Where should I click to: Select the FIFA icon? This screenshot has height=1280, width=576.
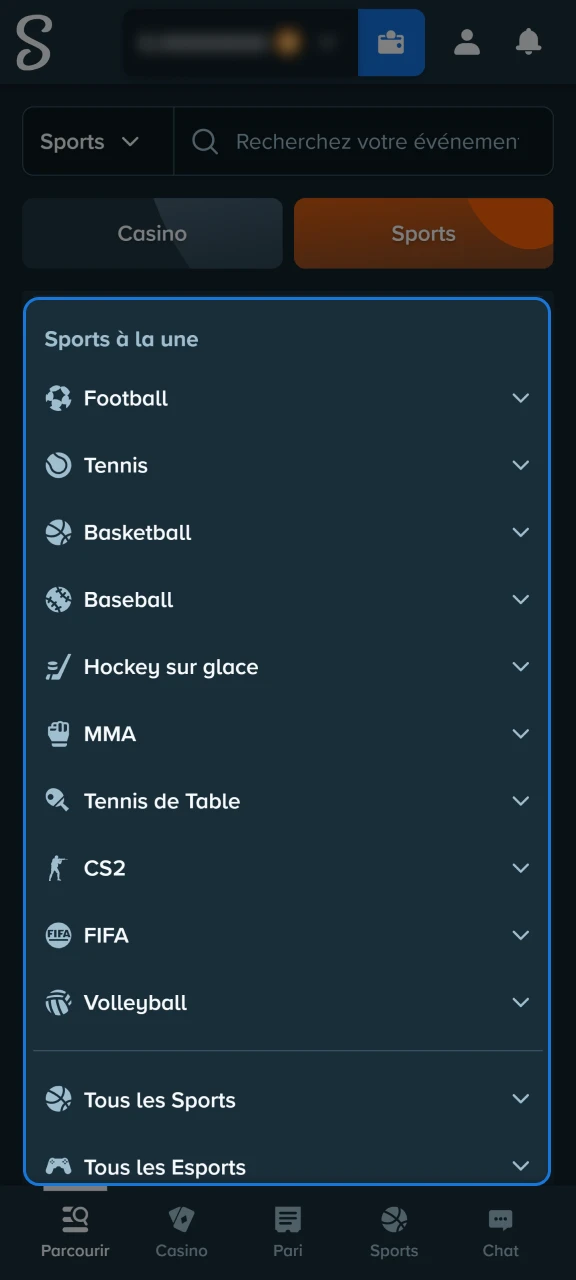pyautogui.click(x=57, y=935)
